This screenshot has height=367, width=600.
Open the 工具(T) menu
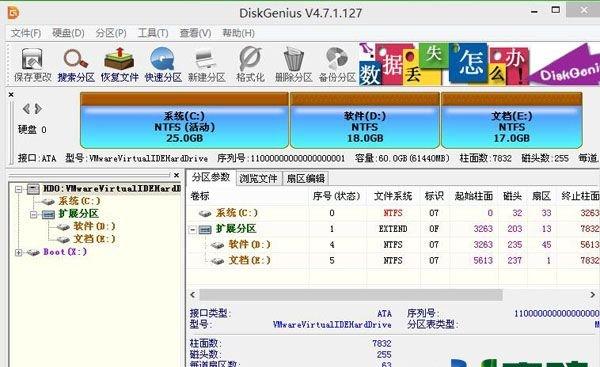pyautogui.click(x=153, y=33)
